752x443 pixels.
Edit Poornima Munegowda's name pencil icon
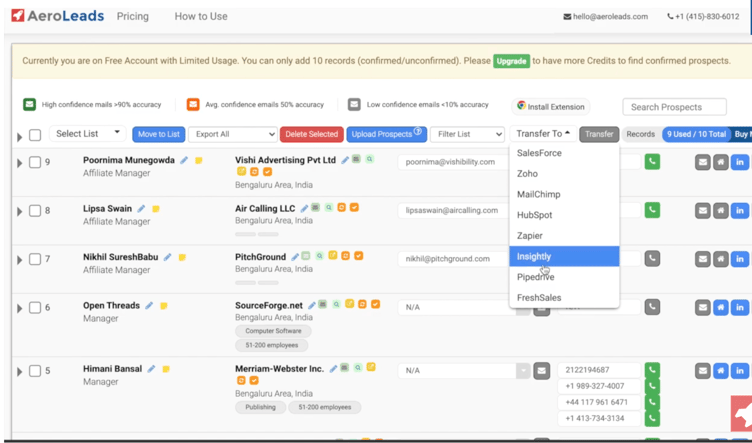click(x=184, y=161)
